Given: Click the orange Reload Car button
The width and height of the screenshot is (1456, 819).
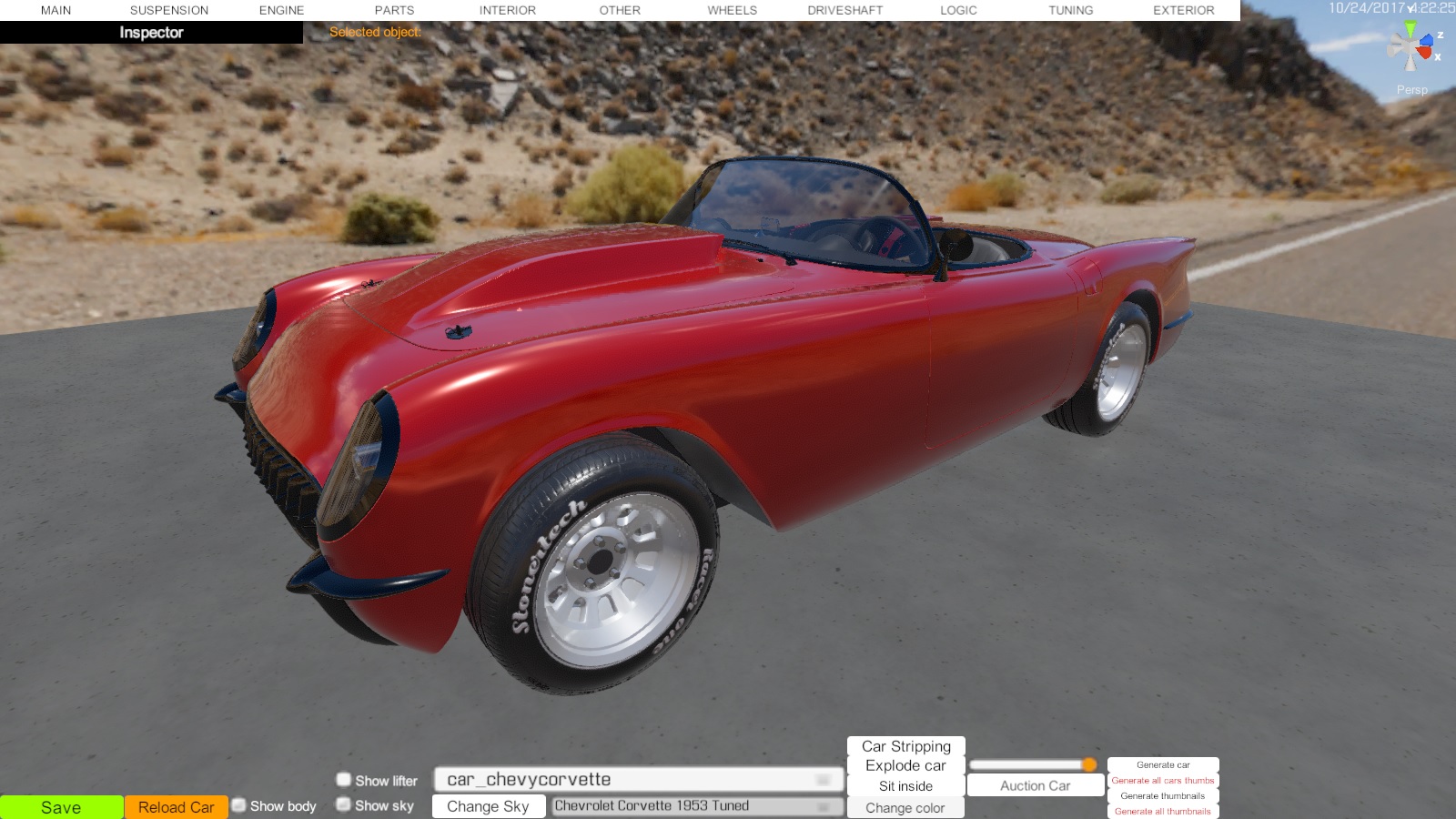Looking at the screenshot, I should pos(176,807).
